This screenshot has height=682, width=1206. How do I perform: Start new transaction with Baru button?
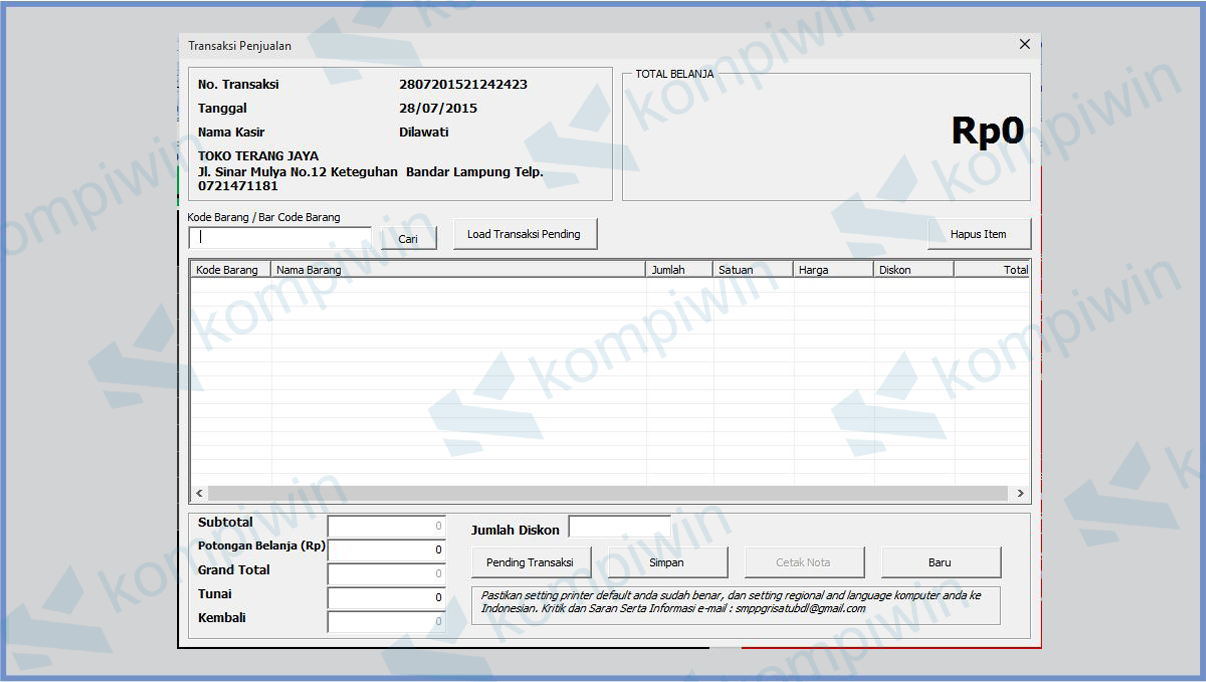[940, 562]
